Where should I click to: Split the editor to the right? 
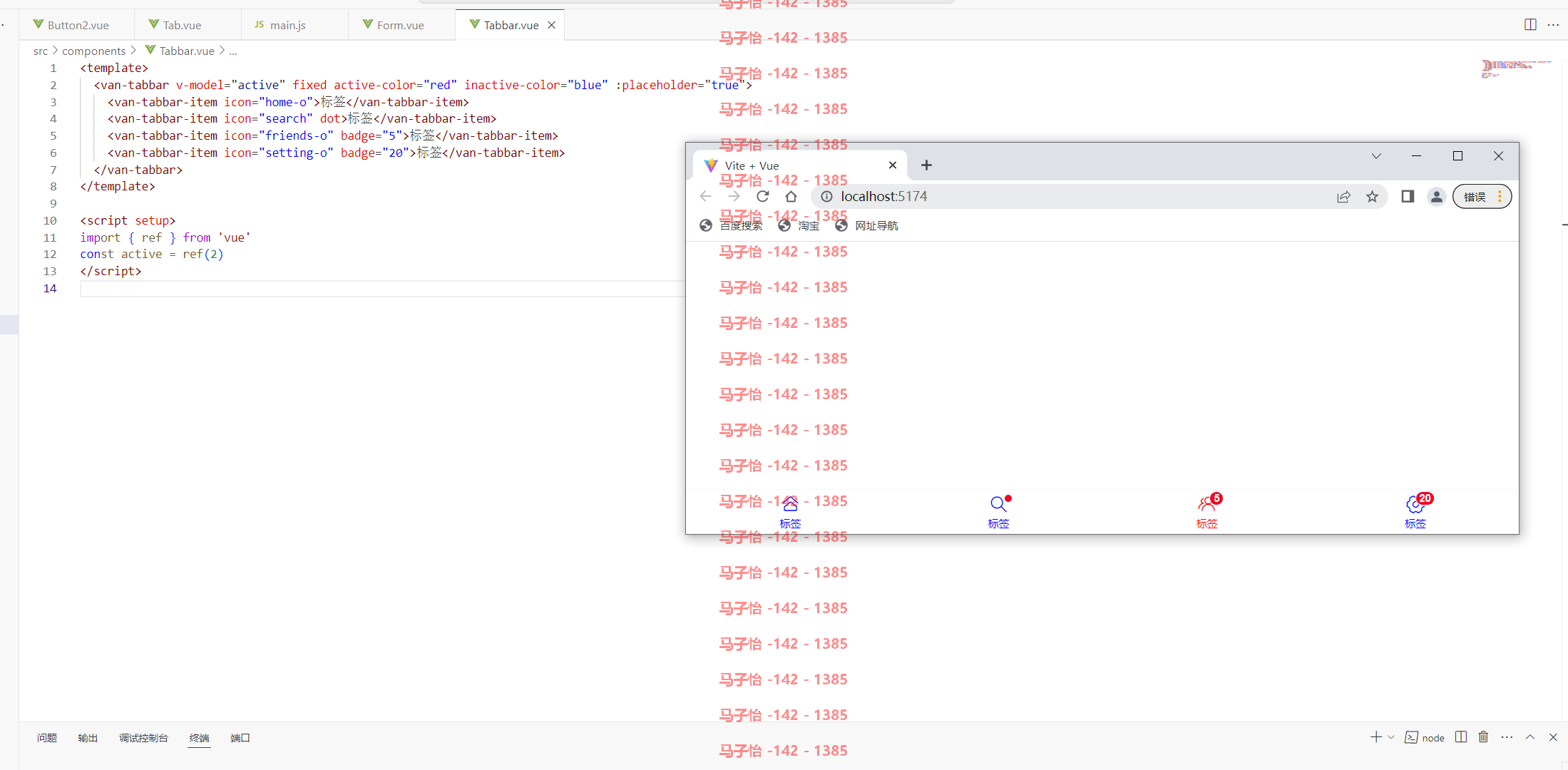tap(1530, 25)
